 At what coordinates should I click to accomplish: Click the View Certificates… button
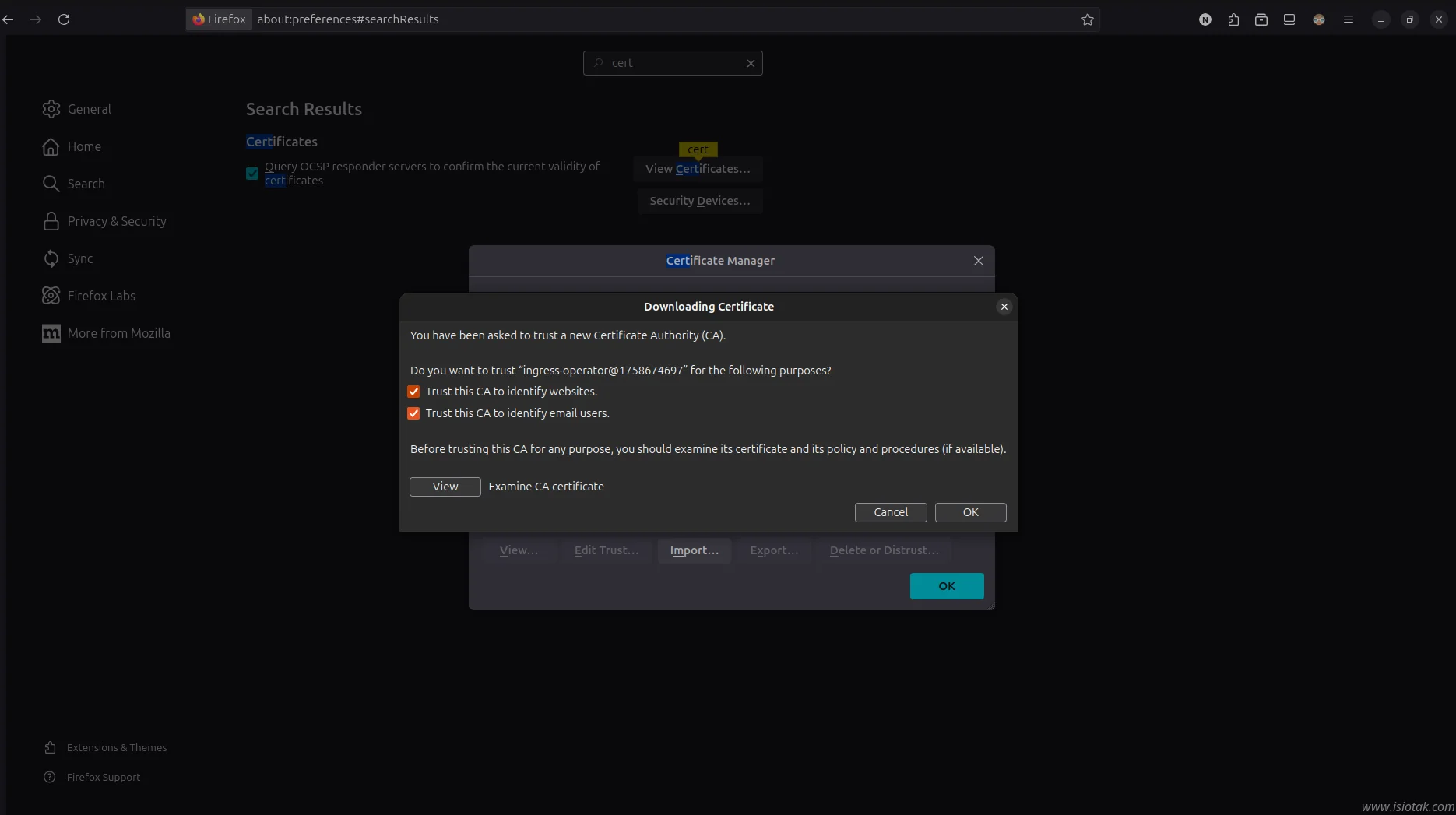pyautogui.click(x=698, y=169)
